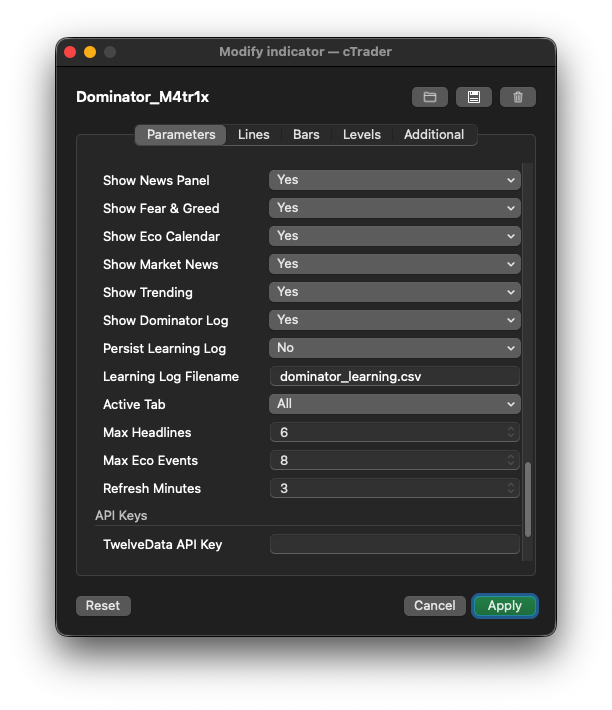This screenshot has width=612, height=710.
Task: Click the parameters list vertical scrollbar
Action: 528,499
